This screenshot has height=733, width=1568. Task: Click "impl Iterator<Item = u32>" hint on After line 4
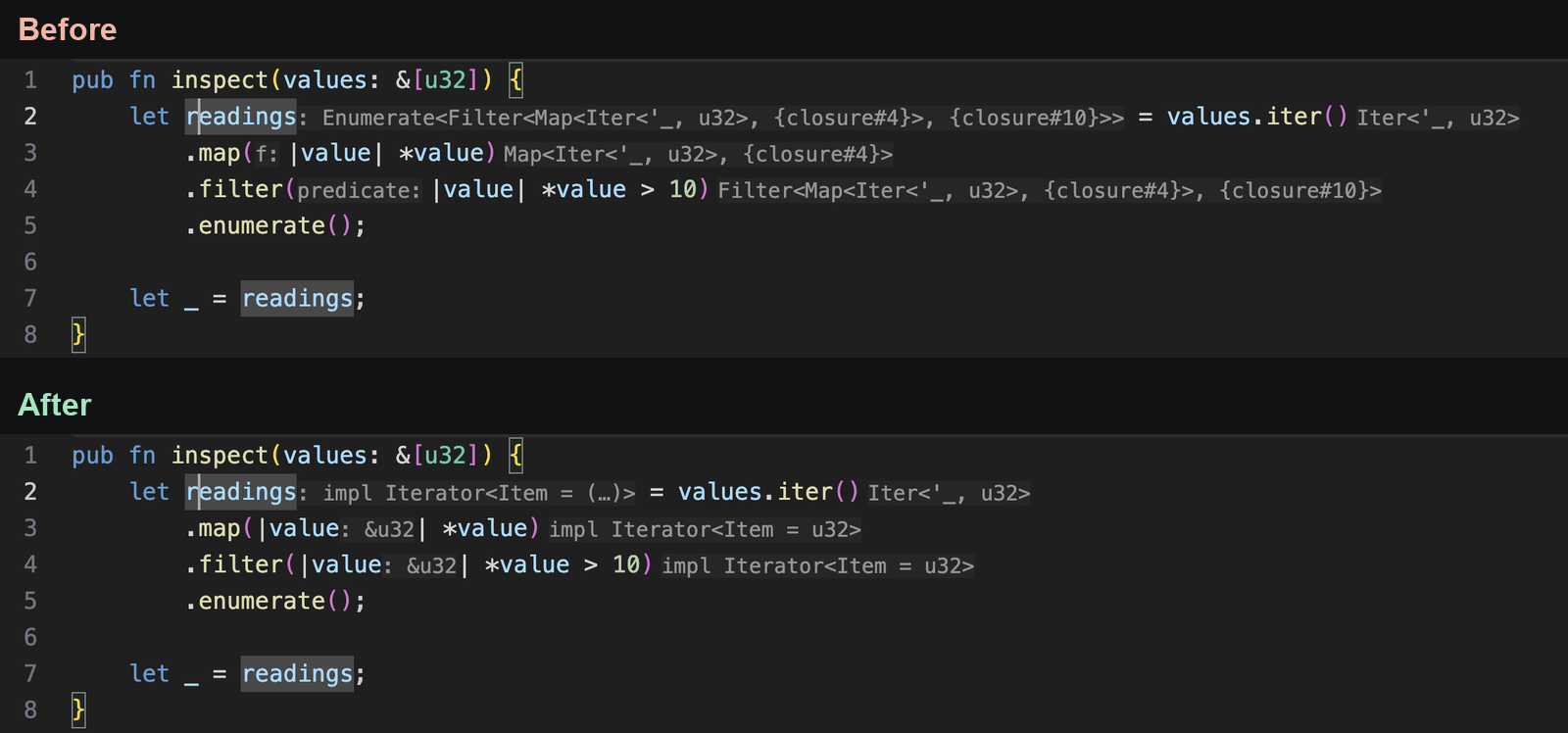coord(817,565)
